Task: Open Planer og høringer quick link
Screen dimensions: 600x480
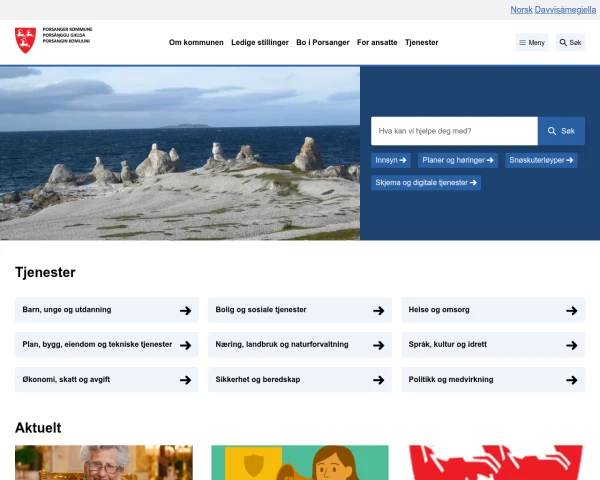Action: (458, 160)
